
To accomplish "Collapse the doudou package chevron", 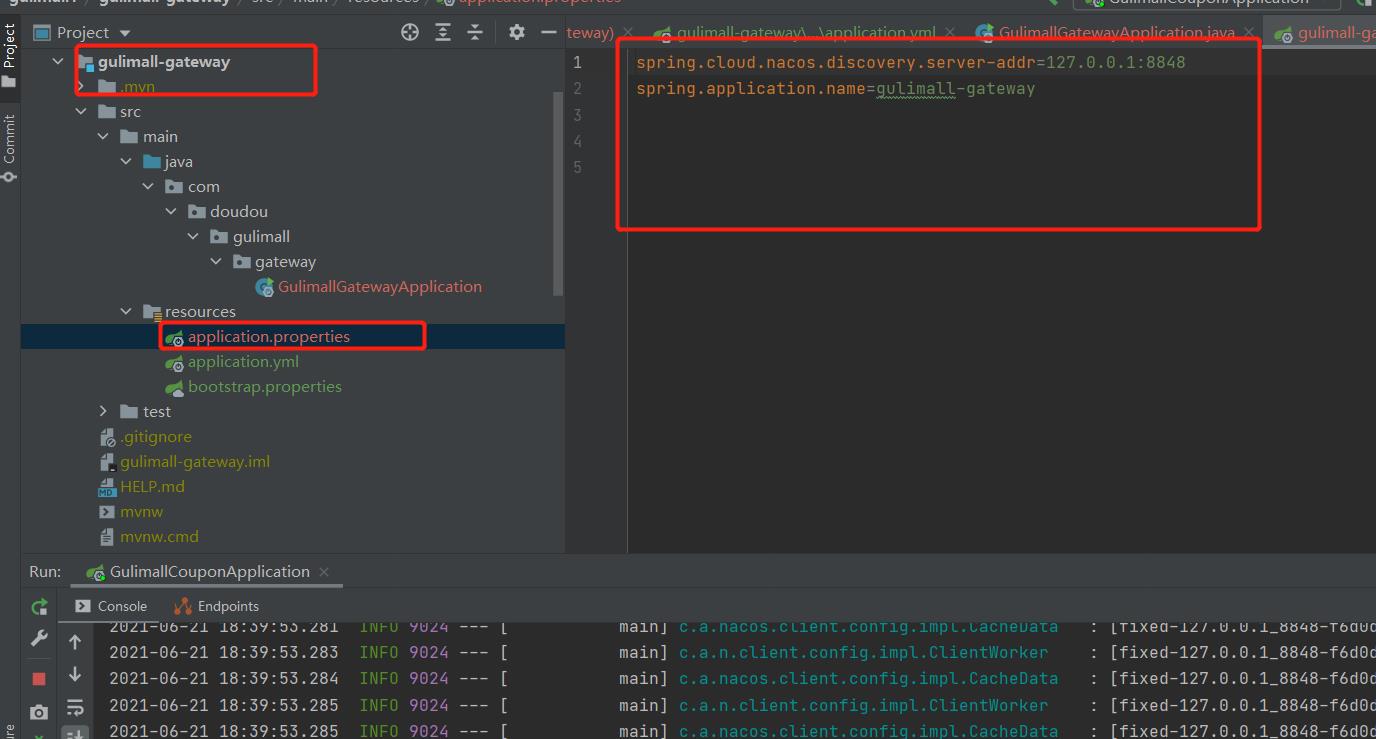I will (x=171, y=212).
